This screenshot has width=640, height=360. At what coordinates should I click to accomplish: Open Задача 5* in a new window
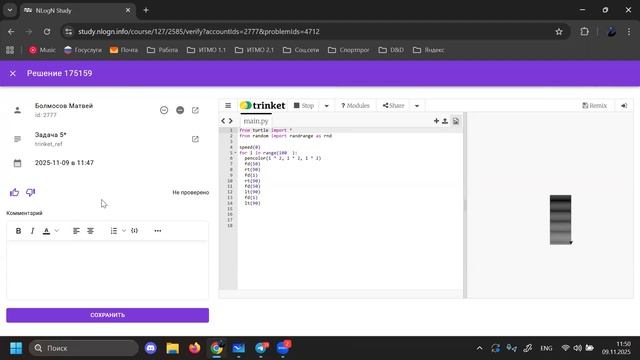(x=195, y=139)
